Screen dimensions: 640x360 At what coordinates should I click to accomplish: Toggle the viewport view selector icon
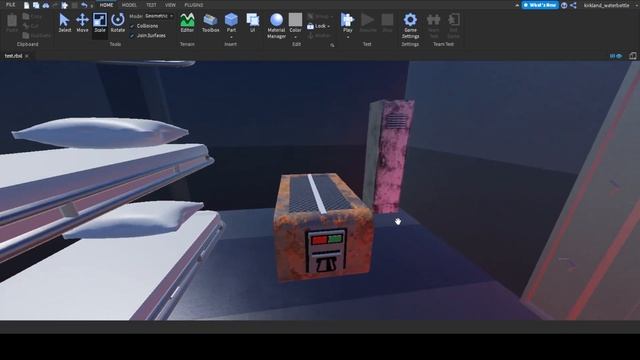pyautogui.click(x=616, y=56)
